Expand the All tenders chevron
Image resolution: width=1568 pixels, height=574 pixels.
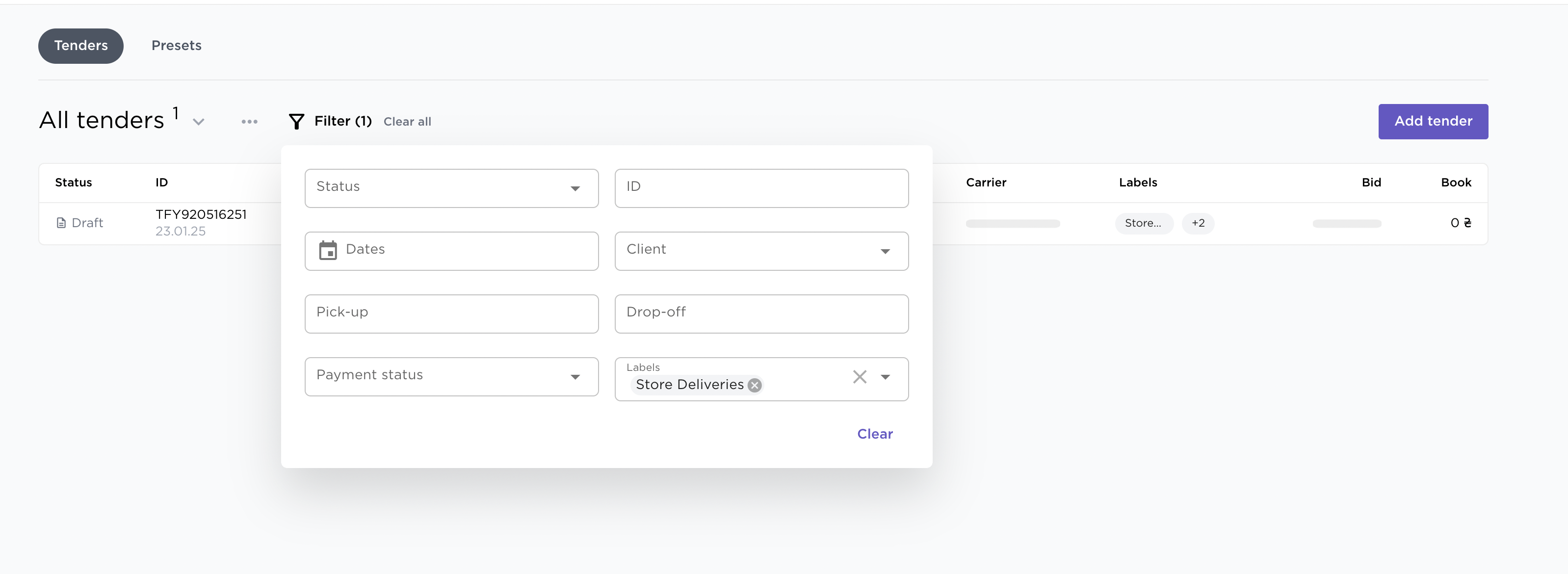[198, 122]
